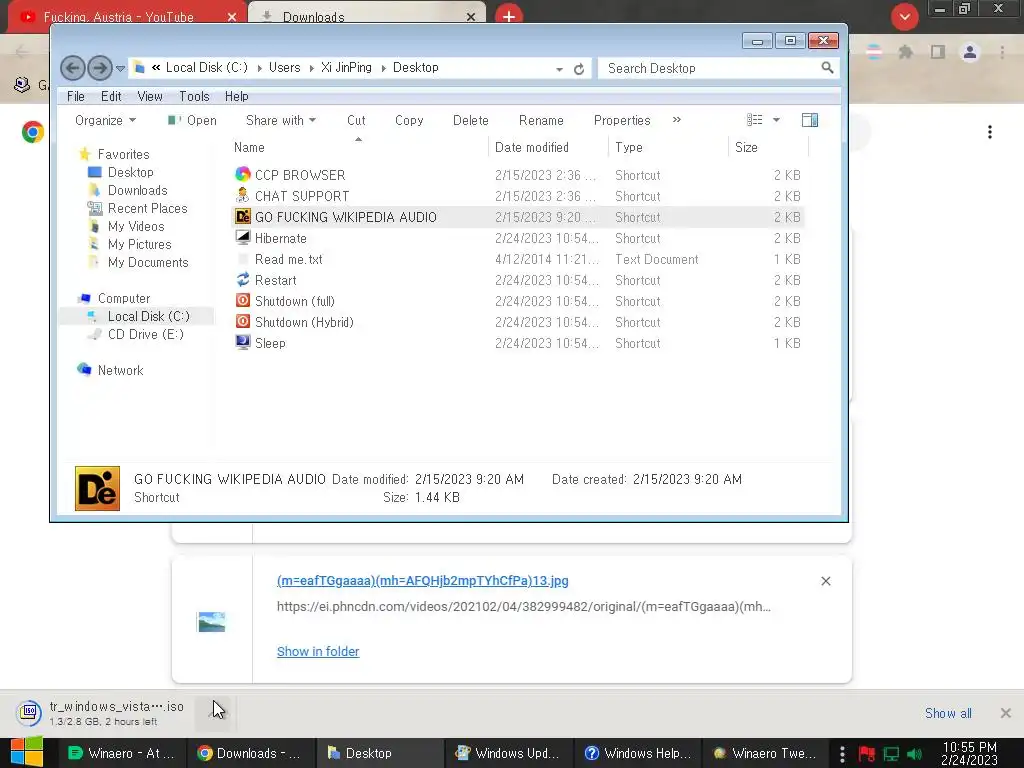Remove the 13.jpg download entry
Screen dimensions: 1024x768
pyautogui.click(x=825, y=581)
